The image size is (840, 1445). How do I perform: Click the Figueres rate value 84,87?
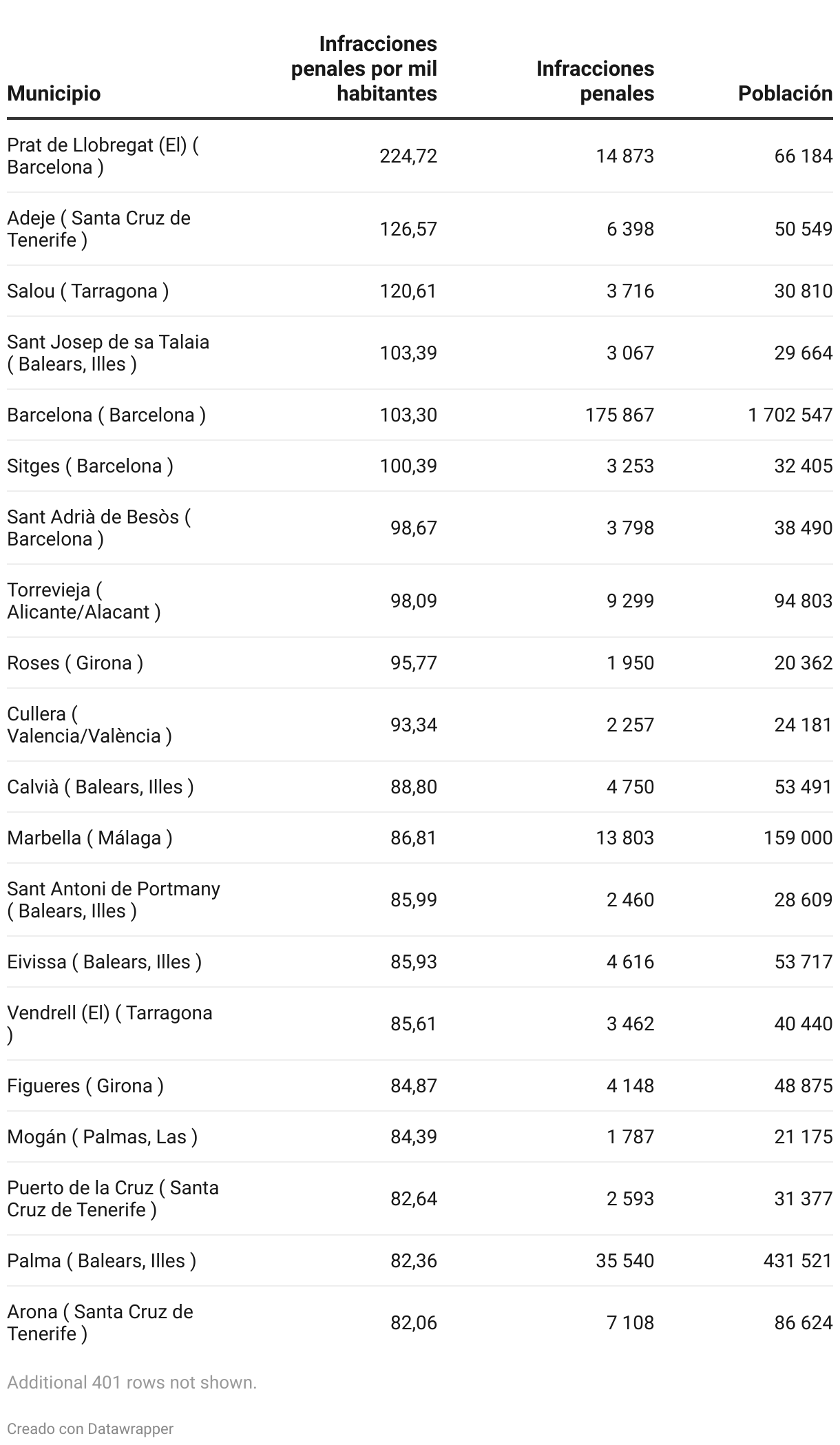pyautogui.click(x=413, y=1086)
